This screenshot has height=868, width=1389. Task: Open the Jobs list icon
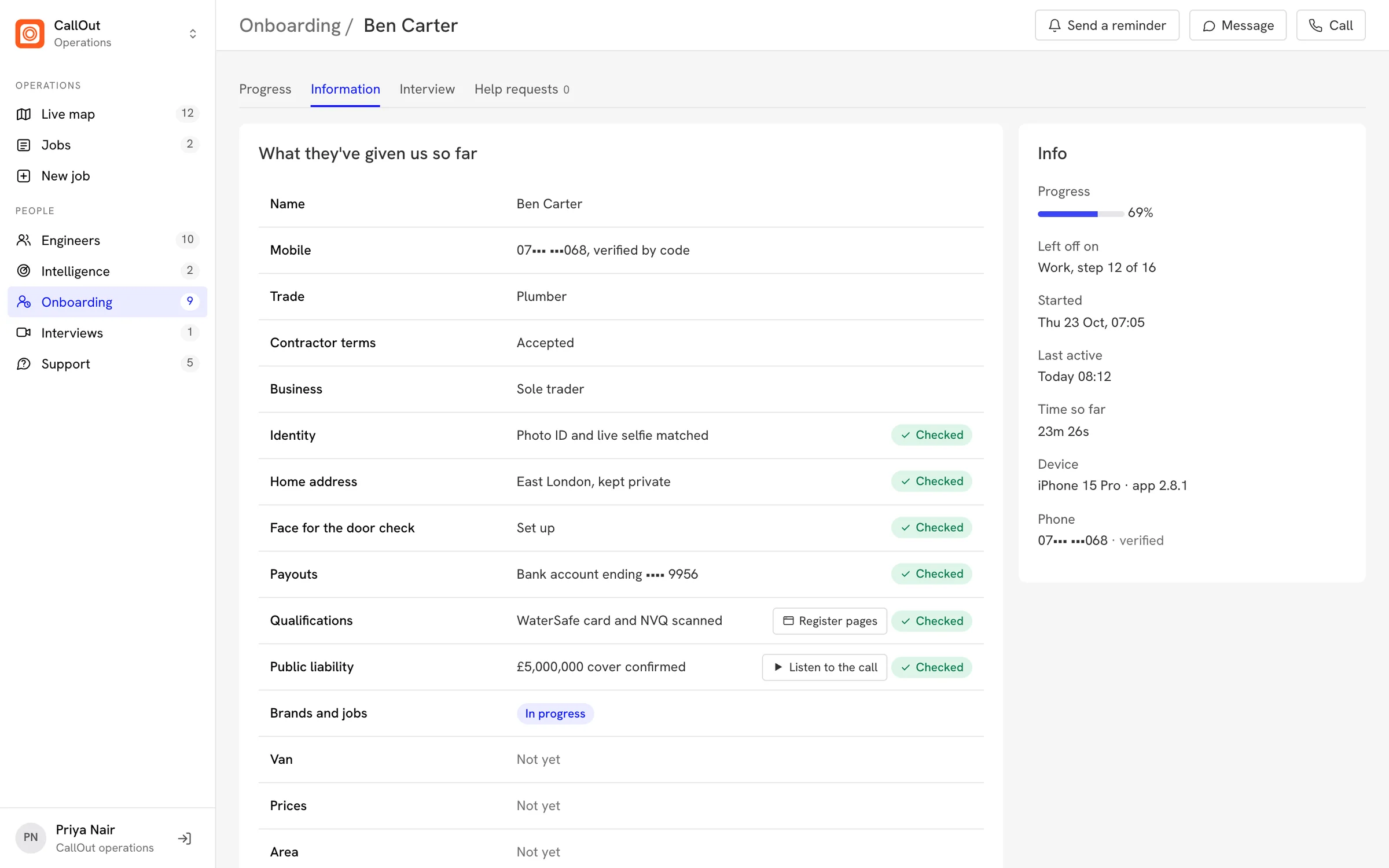24,145
